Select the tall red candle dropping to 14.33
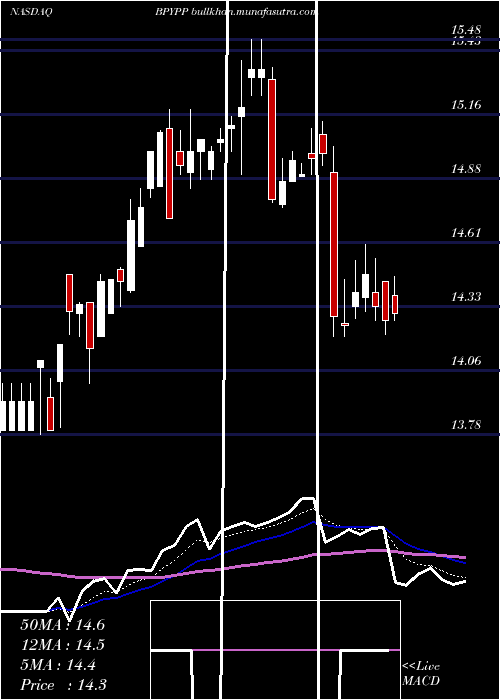Image resolution: width=500 pixels, height=700 pixels. [x=334, y=244]
